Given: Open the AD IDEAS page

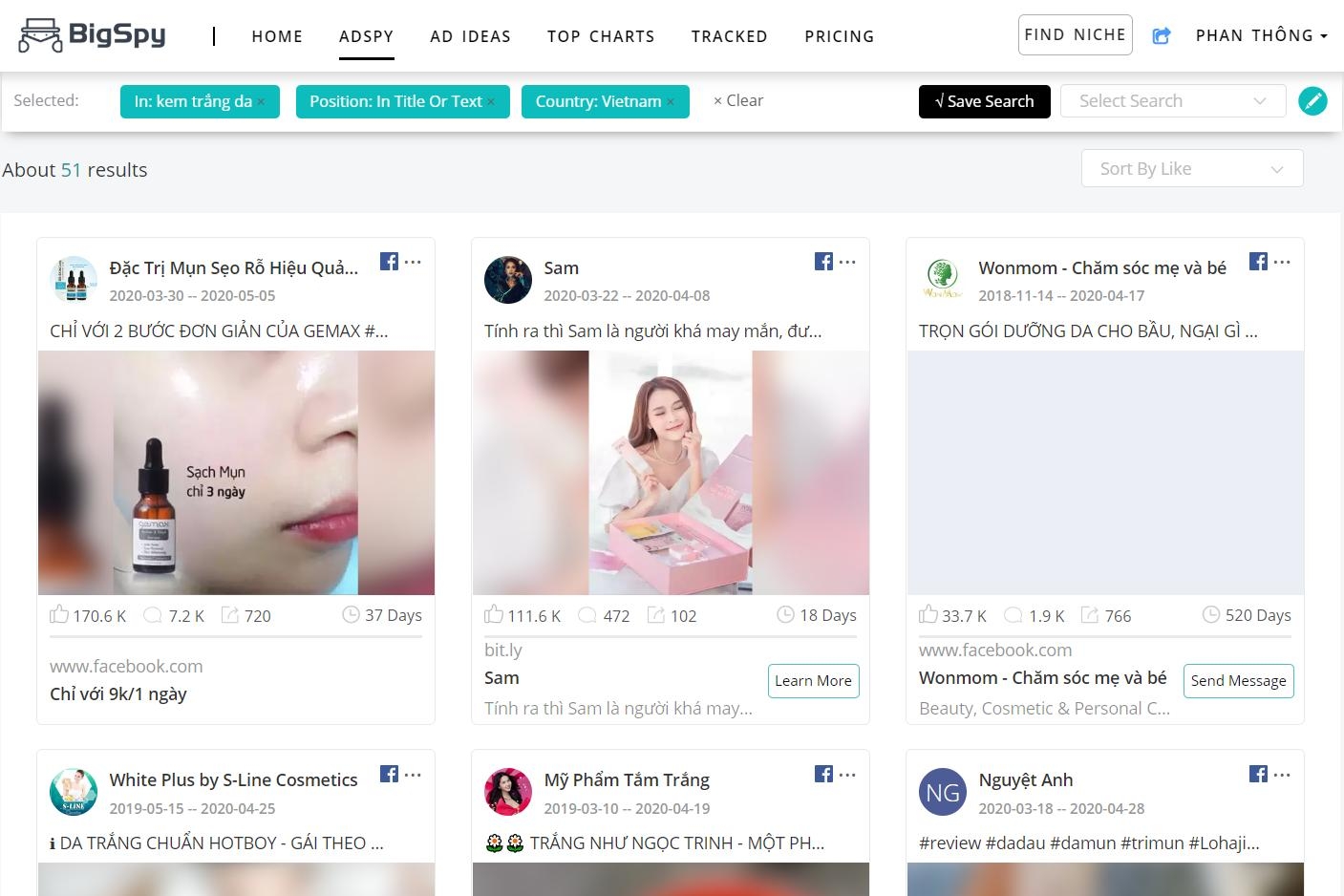Looking at the screenshot, I should (470, 36).
